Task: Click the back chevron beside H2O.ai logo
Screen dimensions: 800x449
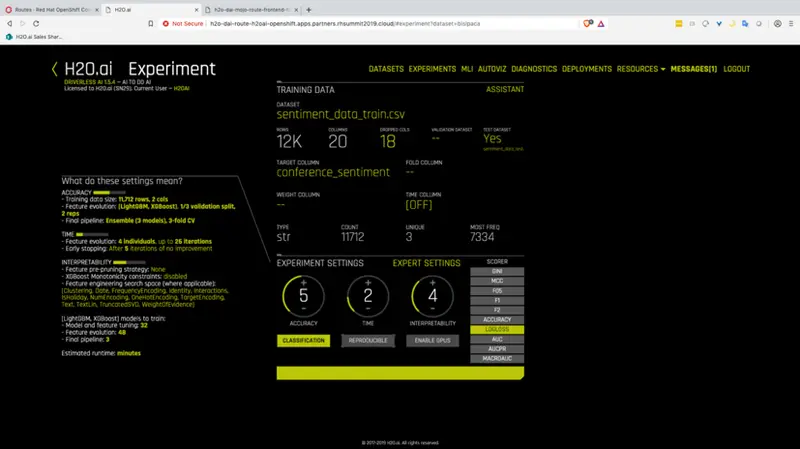Action: coord(55,69)
